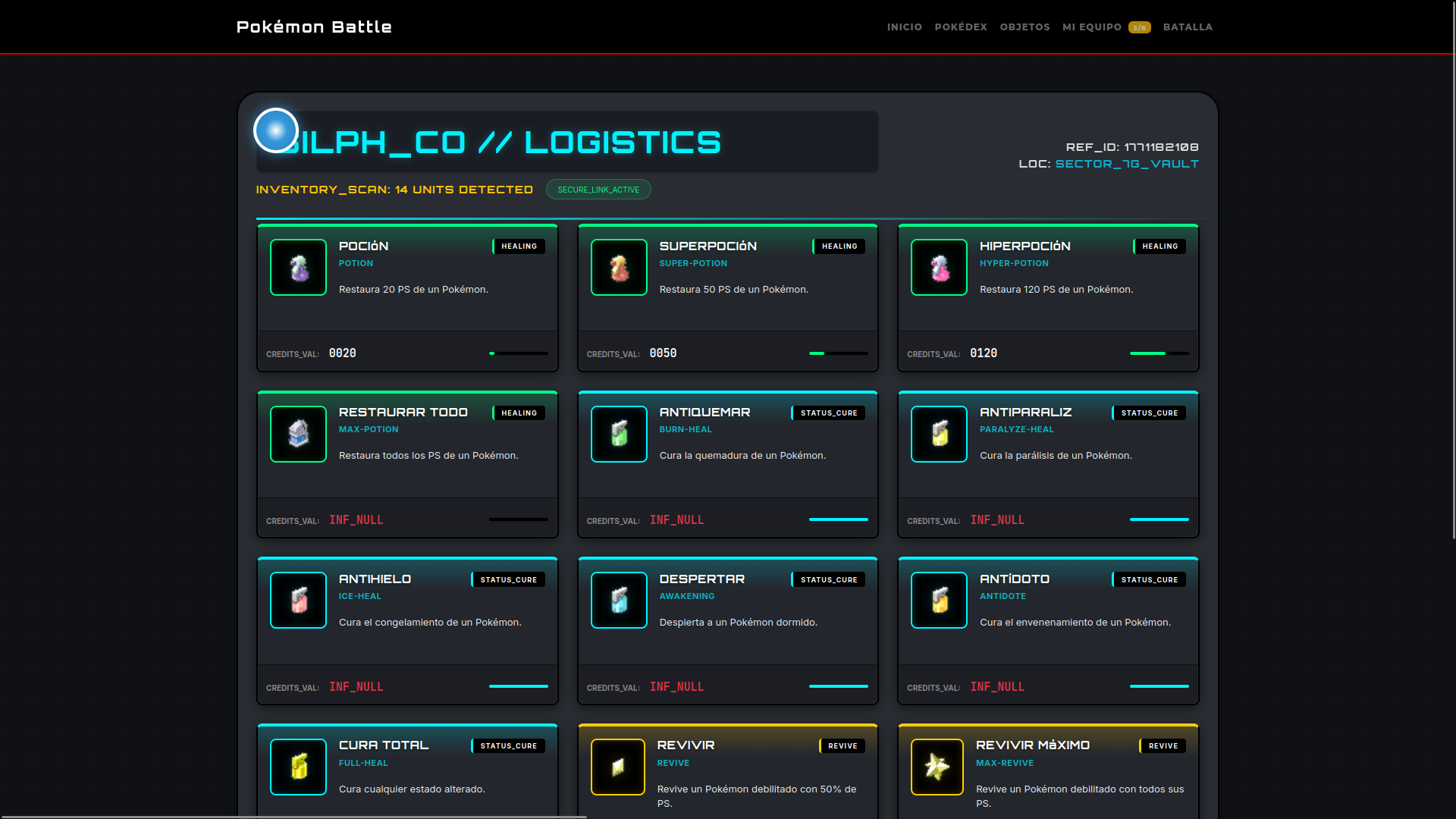Click the STATUS_CURE tag on Antiquemar
Viewport: 1456px width, 819px height.
click(829, 413)
